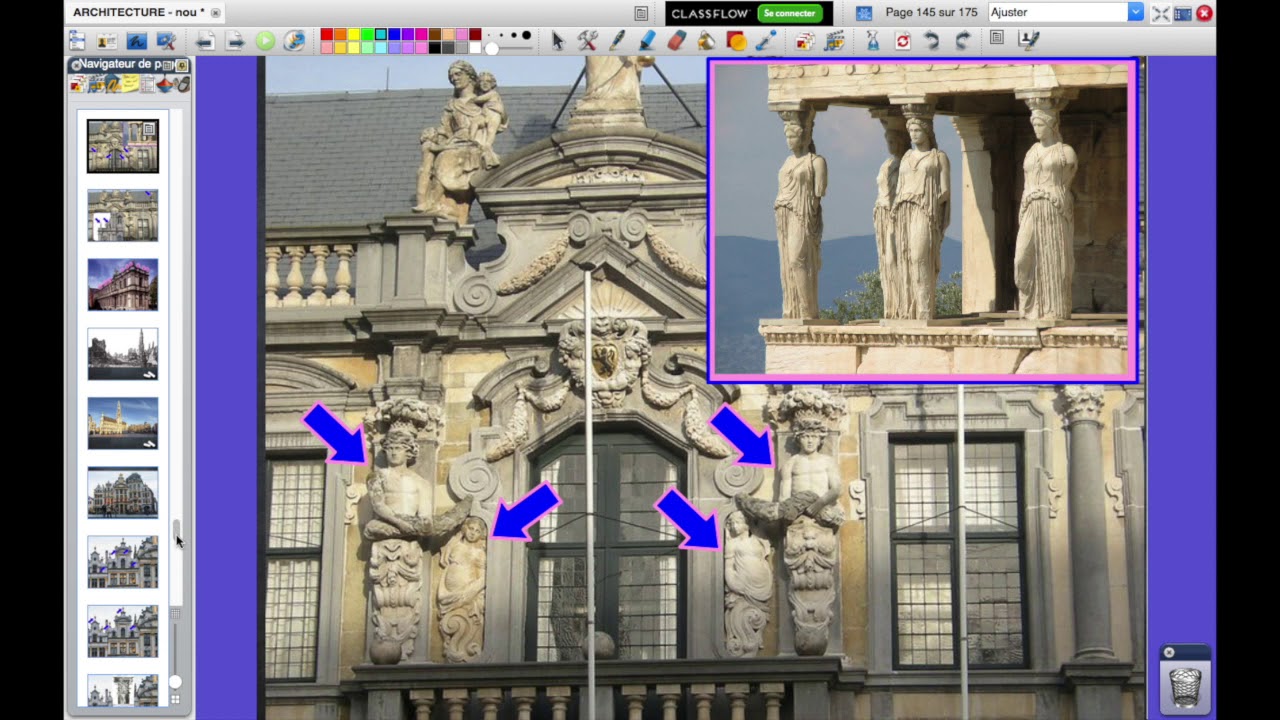Close the trash bin widget

(1168, 653)
